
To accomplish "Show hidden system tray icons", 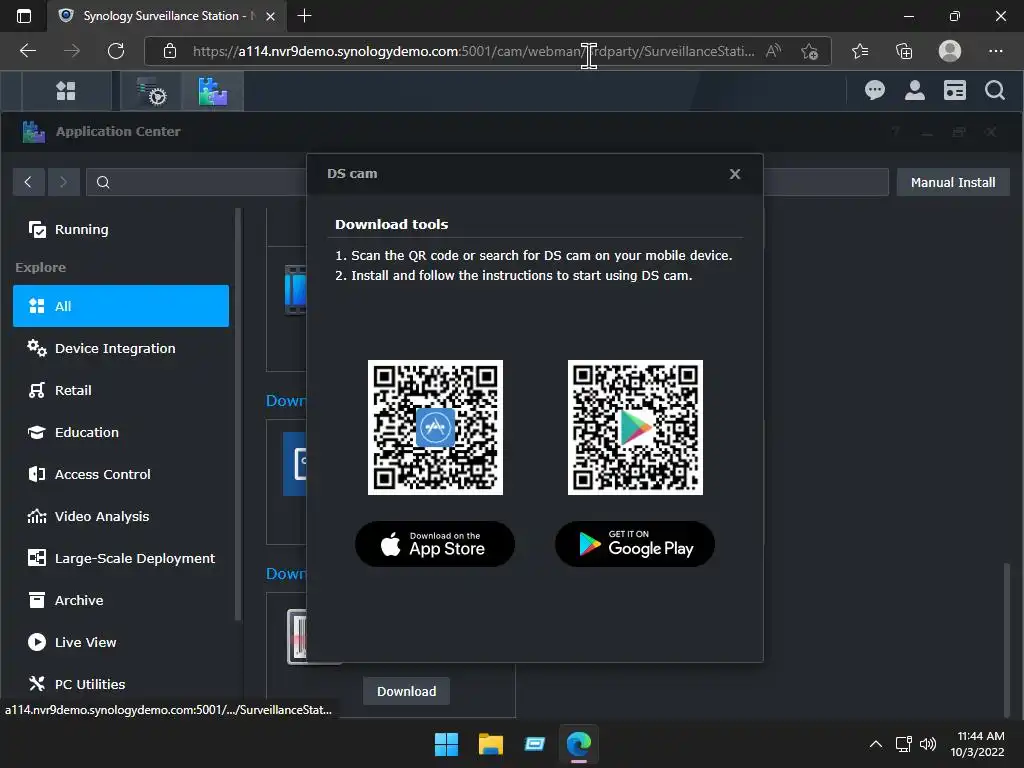I will [x=876, y=744].
